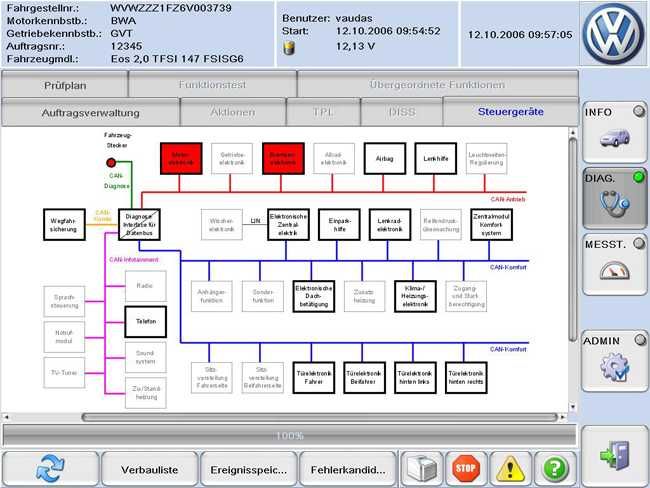Click the vehicle model Eos 2,0 TFSI text
650x488 pixels.
pyautogui.click(x=177, y=59)
